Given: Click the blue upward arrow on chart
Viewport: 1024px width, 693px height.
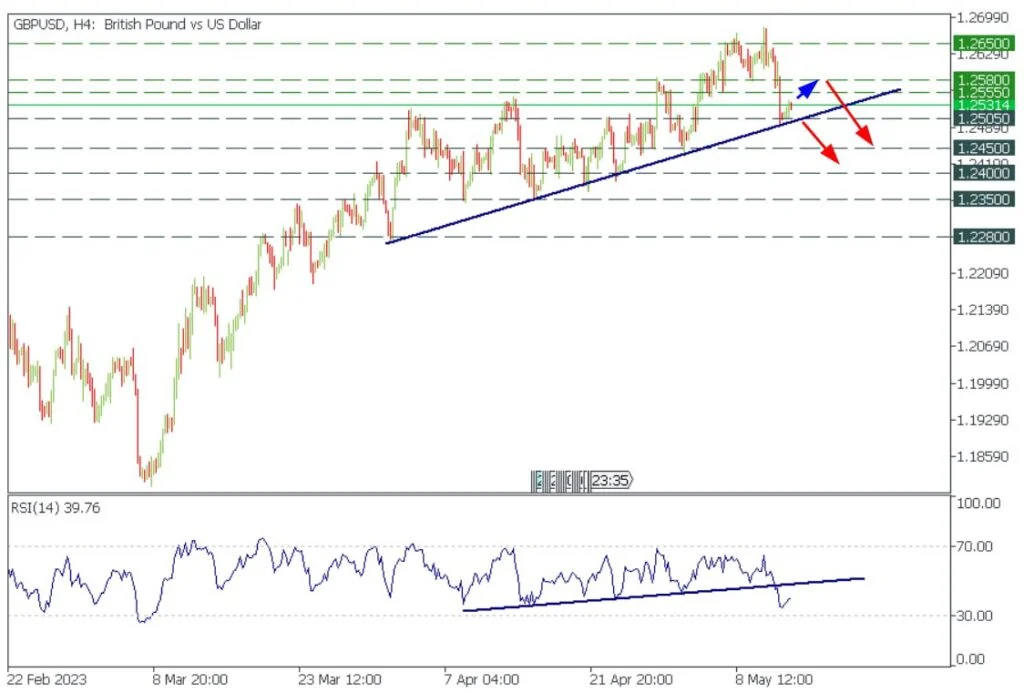Looking at the screenshot, I should [807, 90].
